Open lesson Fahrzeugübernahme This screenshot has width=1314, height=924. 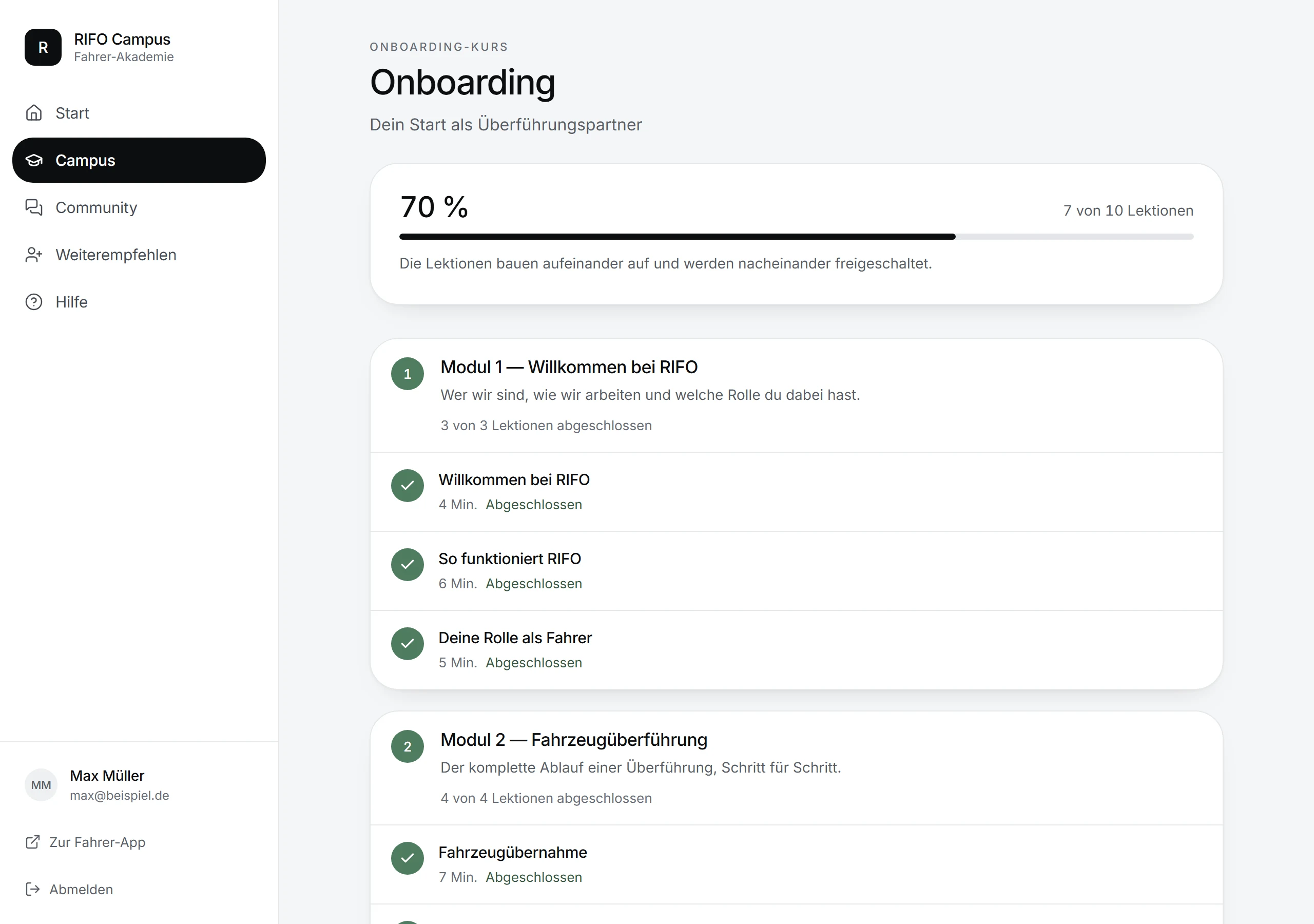797,864
